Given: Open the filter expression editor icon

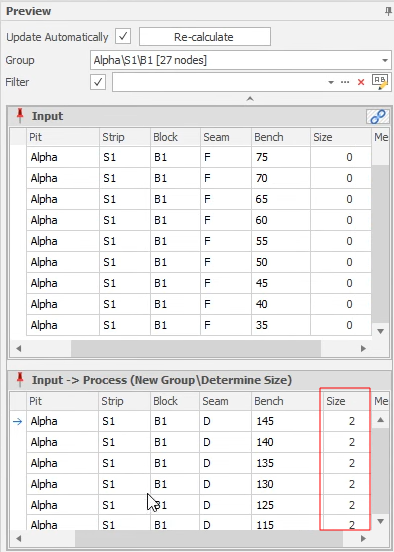Looking at the screenshot, I should [380, 82].
